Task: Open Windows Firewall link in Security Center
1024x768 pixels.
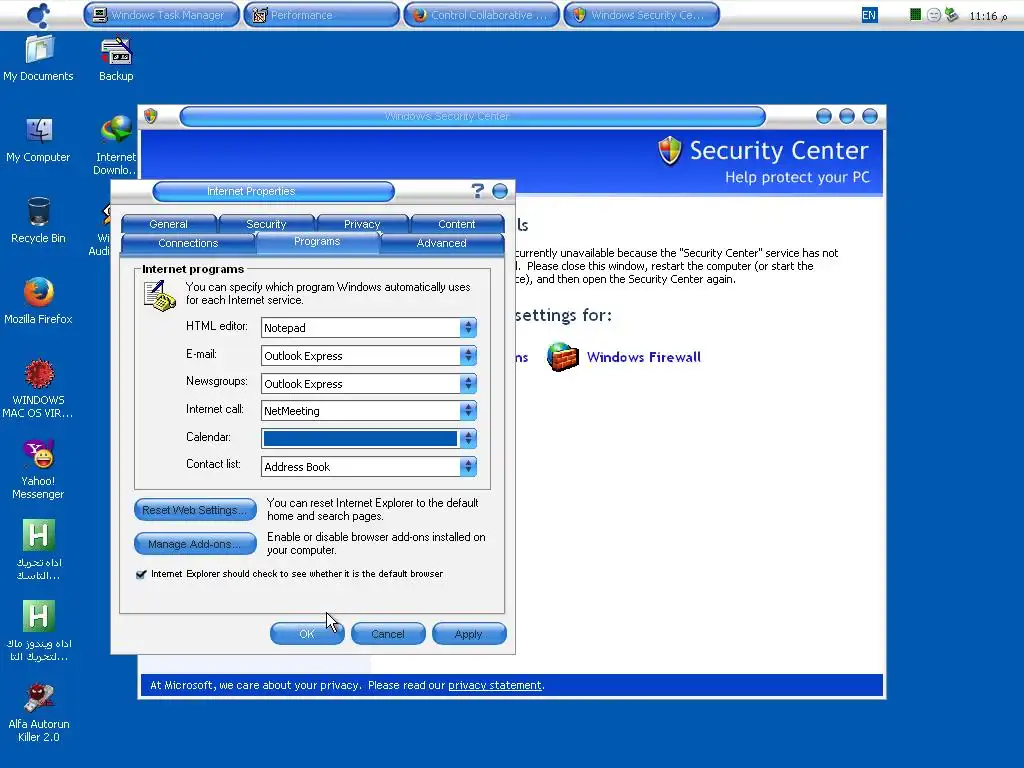Action: 643,357
